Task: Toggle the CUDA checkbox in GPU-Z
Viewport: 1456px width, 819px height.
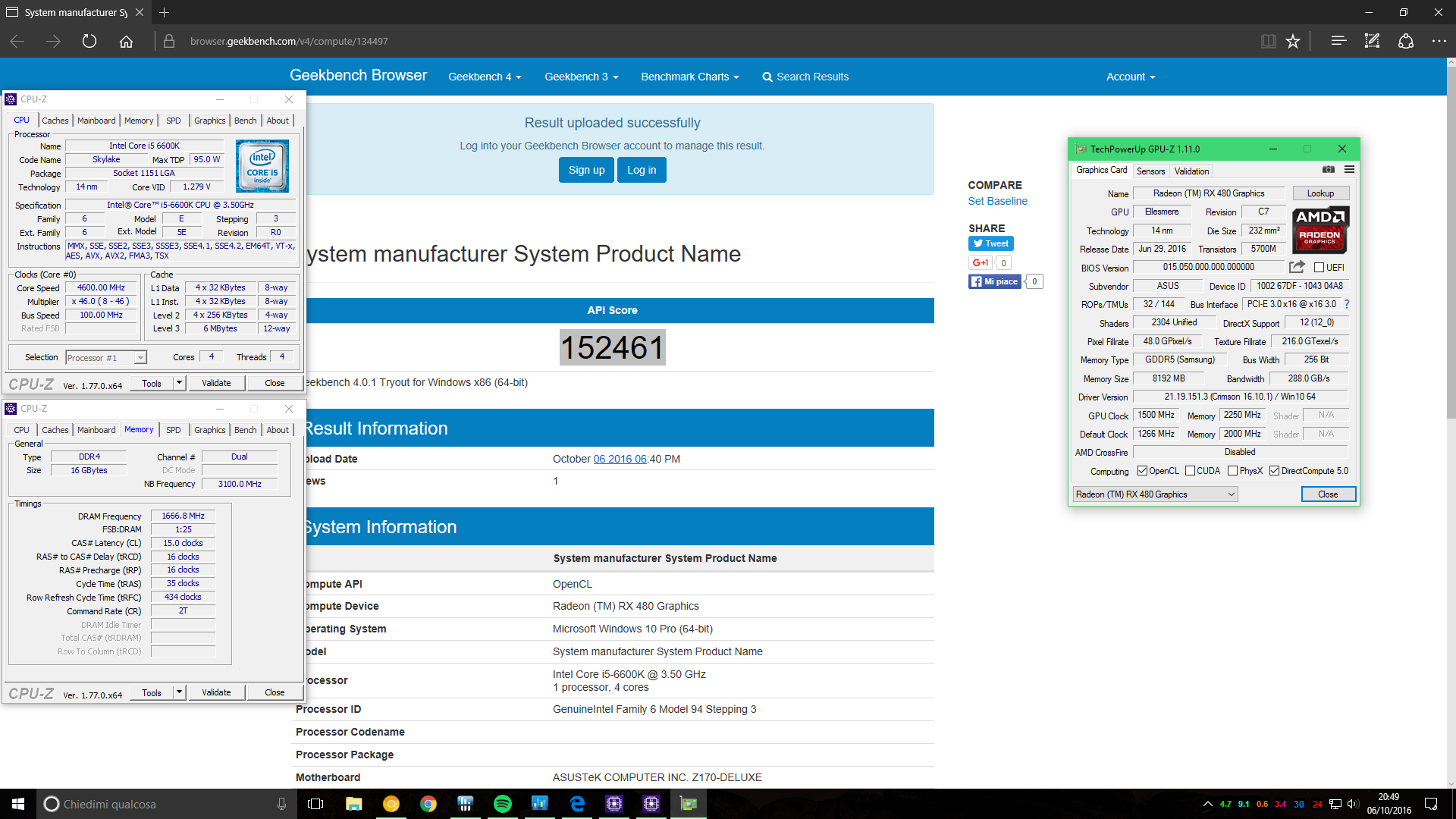Action: [x=1190, y=471]
